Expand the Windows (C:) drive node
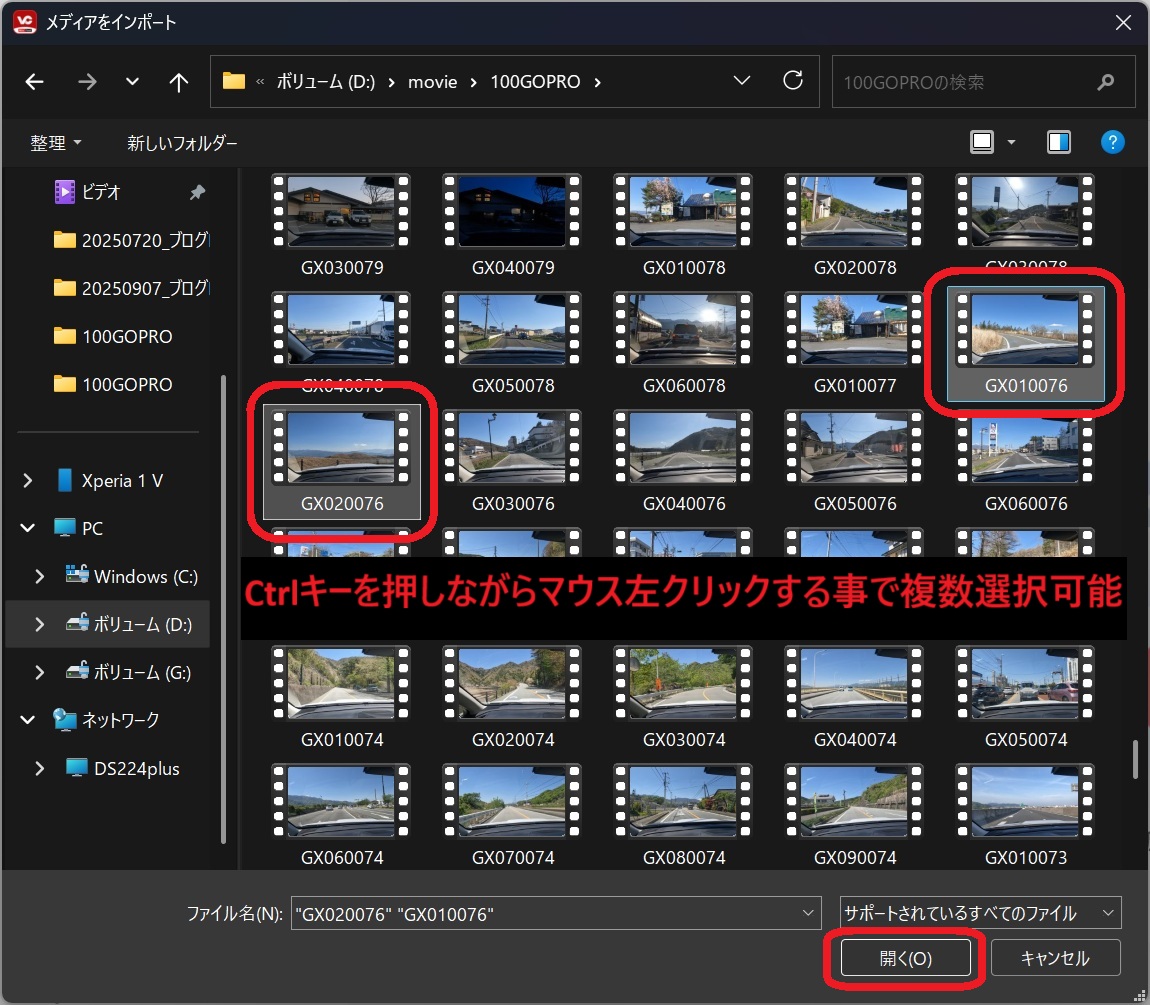This screenshot has width=1150, height=1005. (x=40, y=577)
